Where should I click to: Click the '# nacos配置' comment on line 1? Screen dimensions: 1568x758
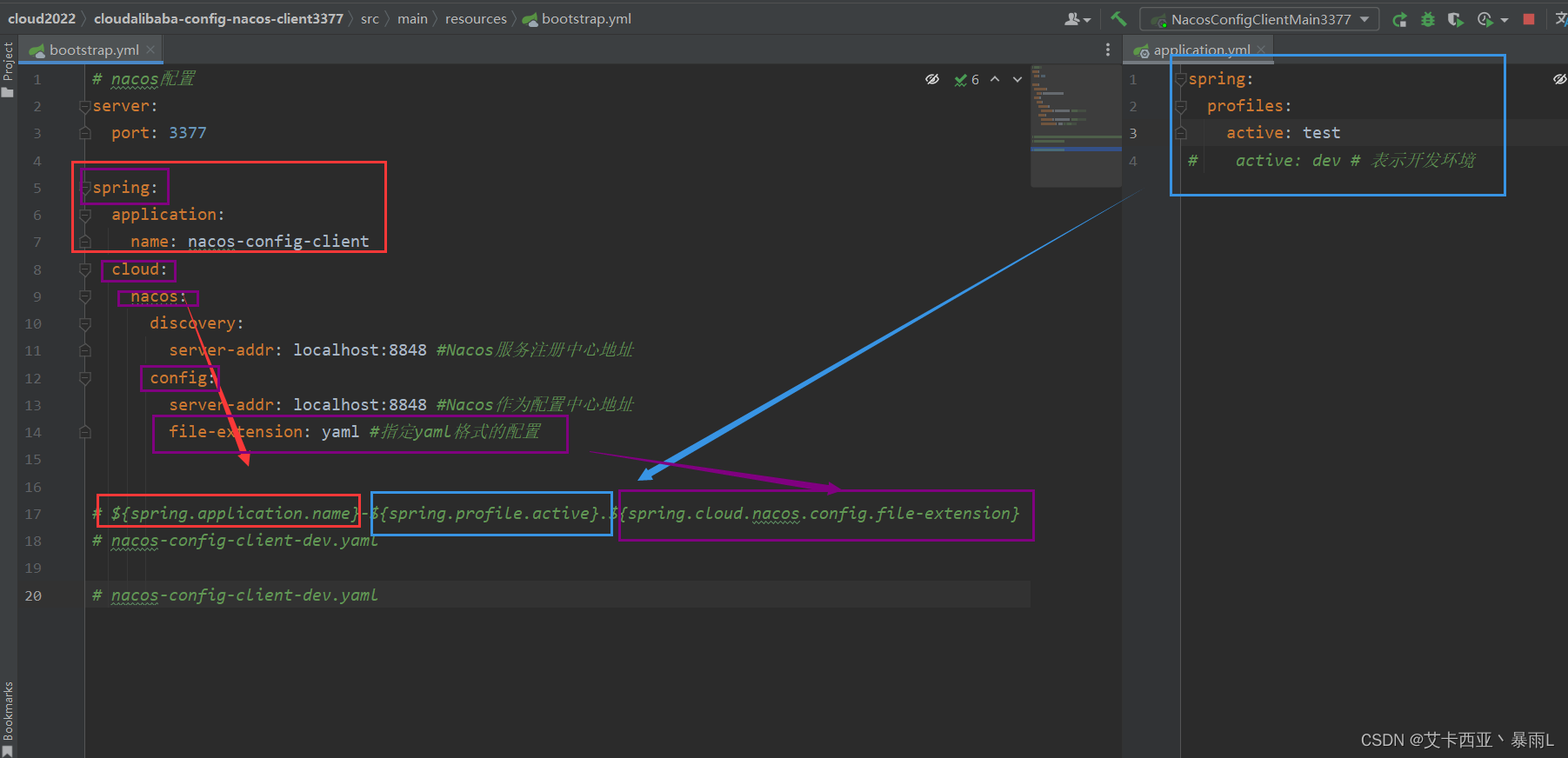143,79
